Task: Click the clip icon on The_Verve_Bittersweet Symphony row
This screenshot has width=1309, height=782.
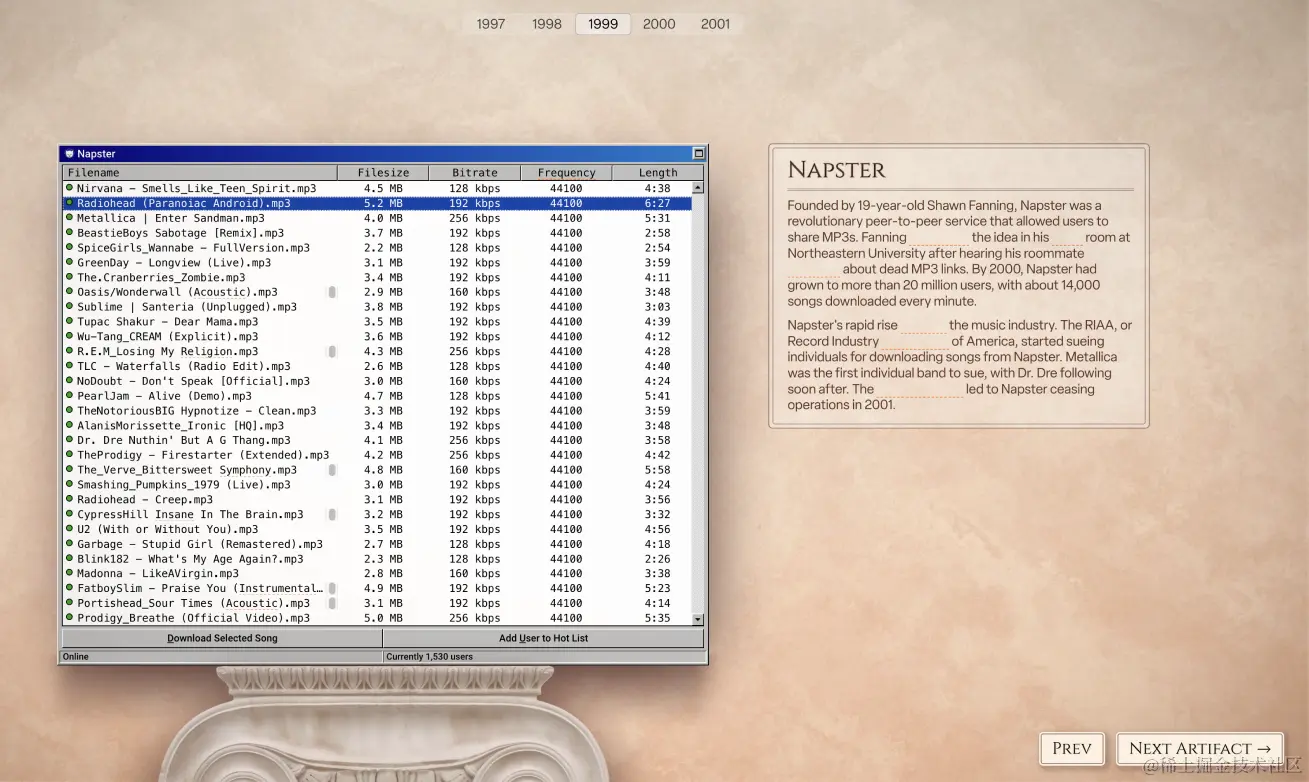Action: pyautogui.click(x=332, y=469)
